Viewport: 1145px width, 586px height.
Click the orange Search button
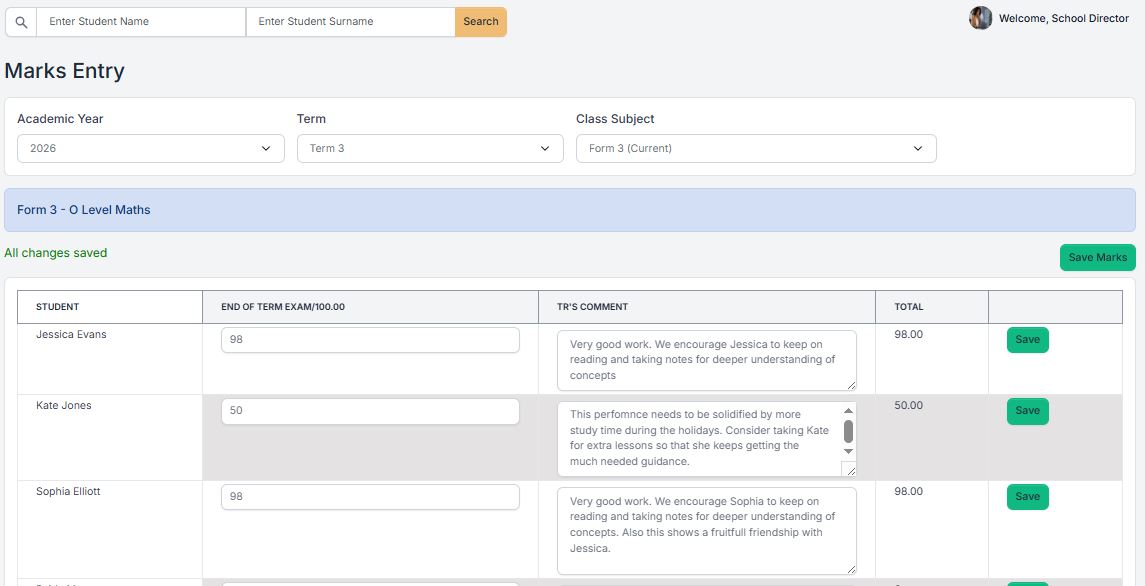[480, 22]
